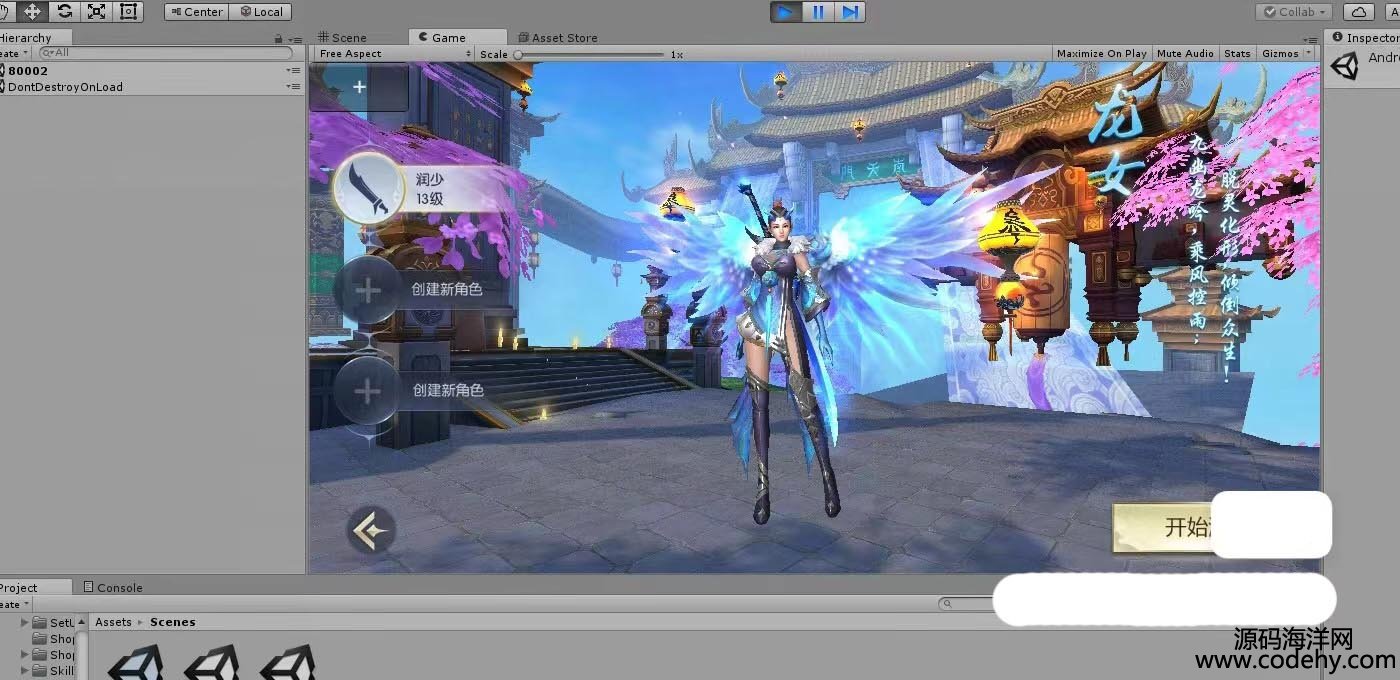The image size is (1400, 680).
Task: Open the Hierarchy Create dropdown
Action: pyautogui.click(x=14, y=53)
